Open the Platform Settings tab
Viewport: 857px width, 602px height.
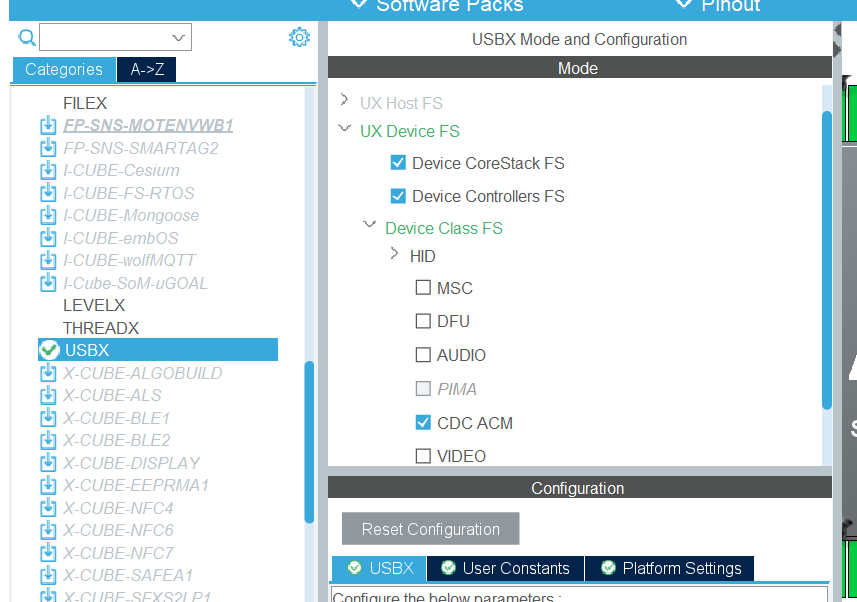pos(670,568)
